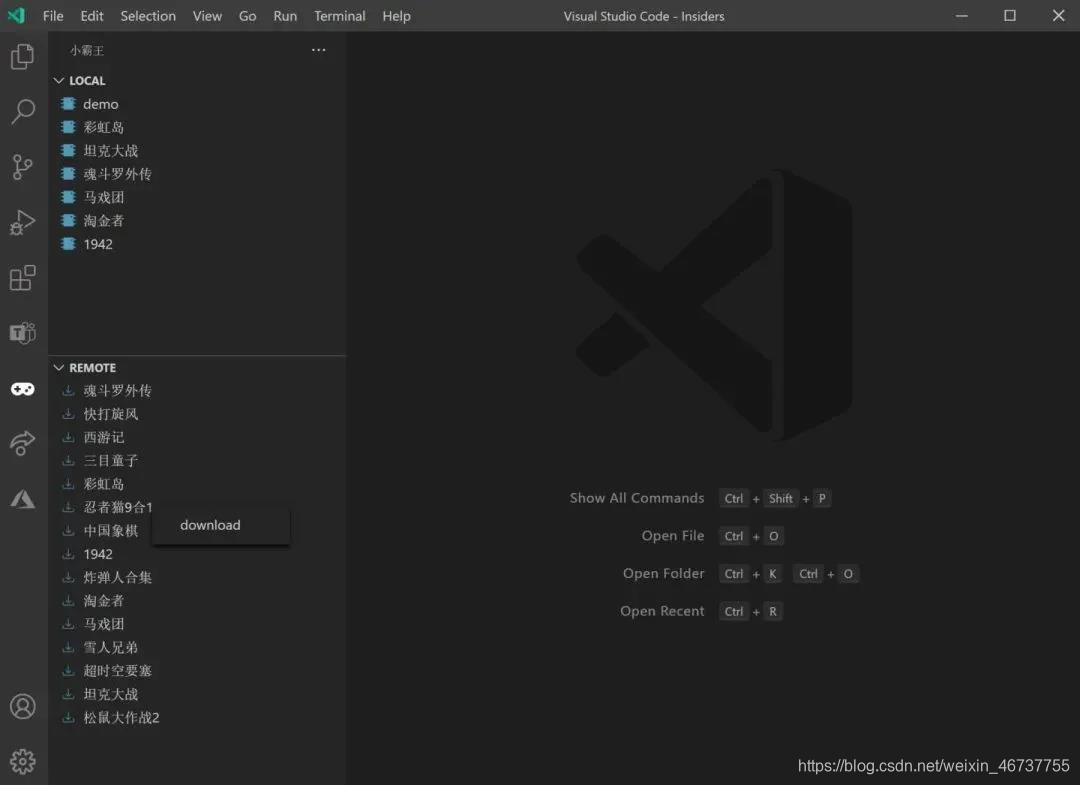Screen dimensions: 1080x785
Task: Click the game icon beside local demo
Action: tap(68, 104)
